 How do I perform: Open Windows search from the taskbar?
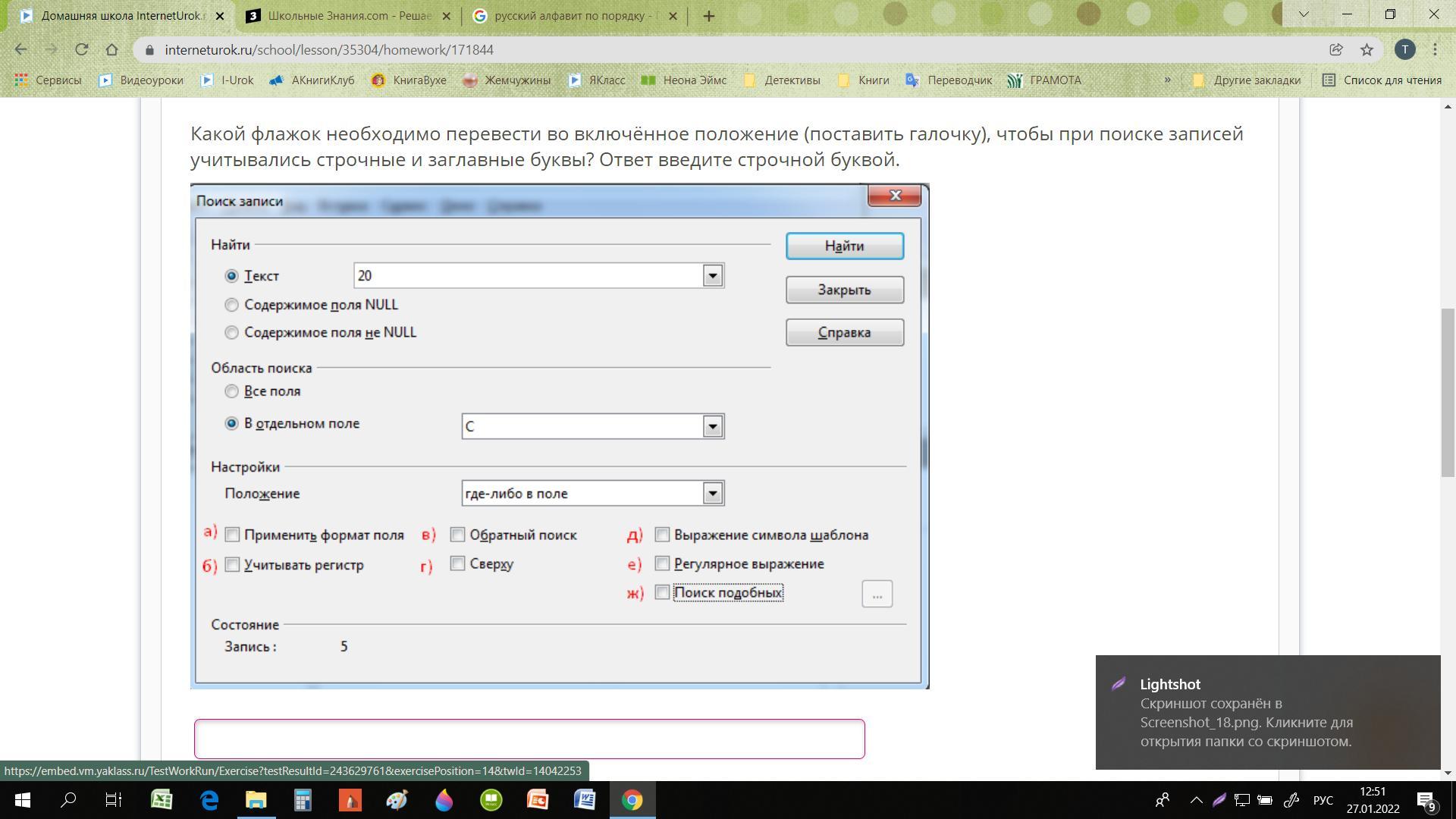(x=68, y=800)
